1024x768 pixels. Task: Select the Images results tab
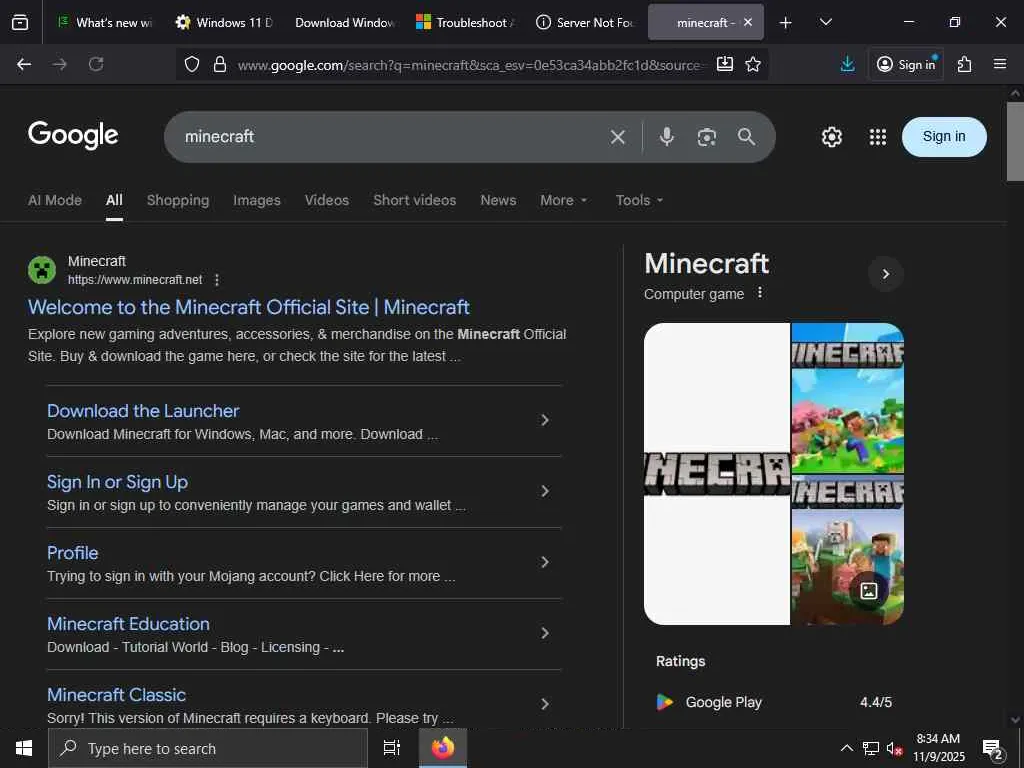tap(257, 200)
